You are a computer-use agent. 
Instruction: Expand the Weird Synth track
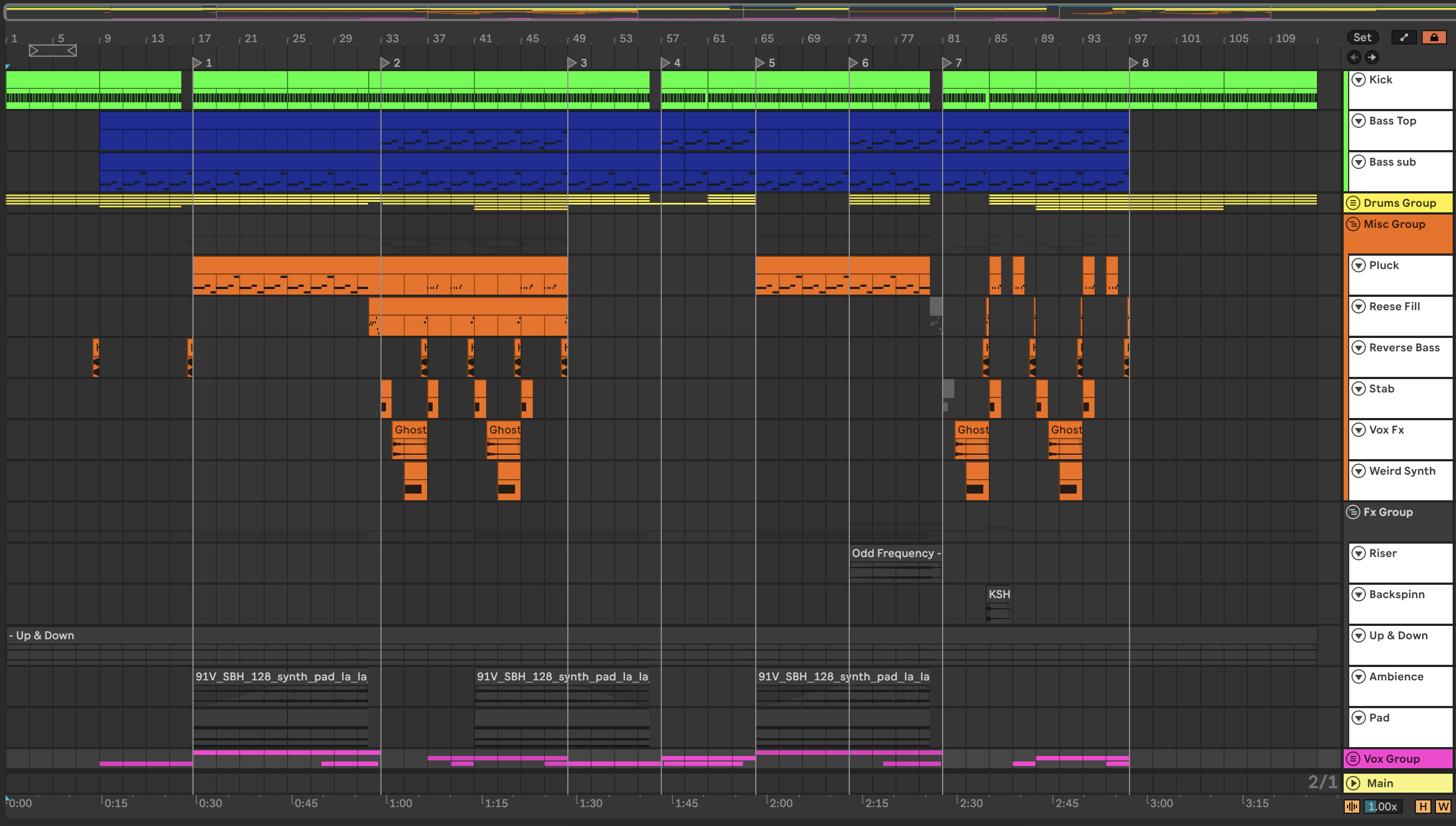(1359, 471)
